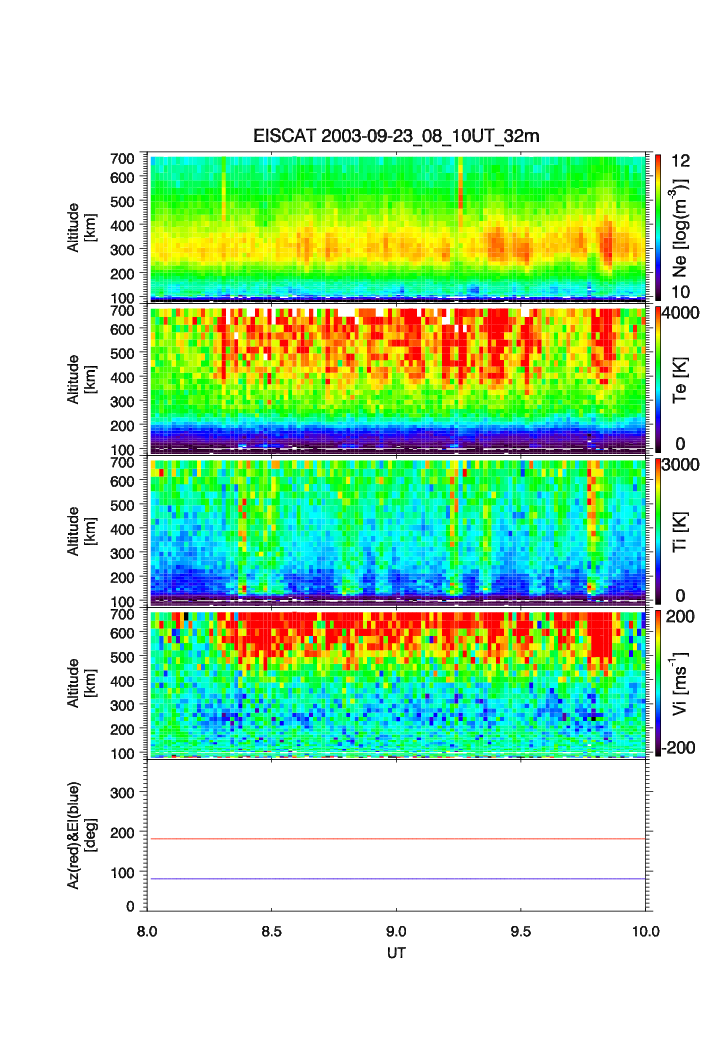Click the 8.0 tick label on the time axis

147,931
